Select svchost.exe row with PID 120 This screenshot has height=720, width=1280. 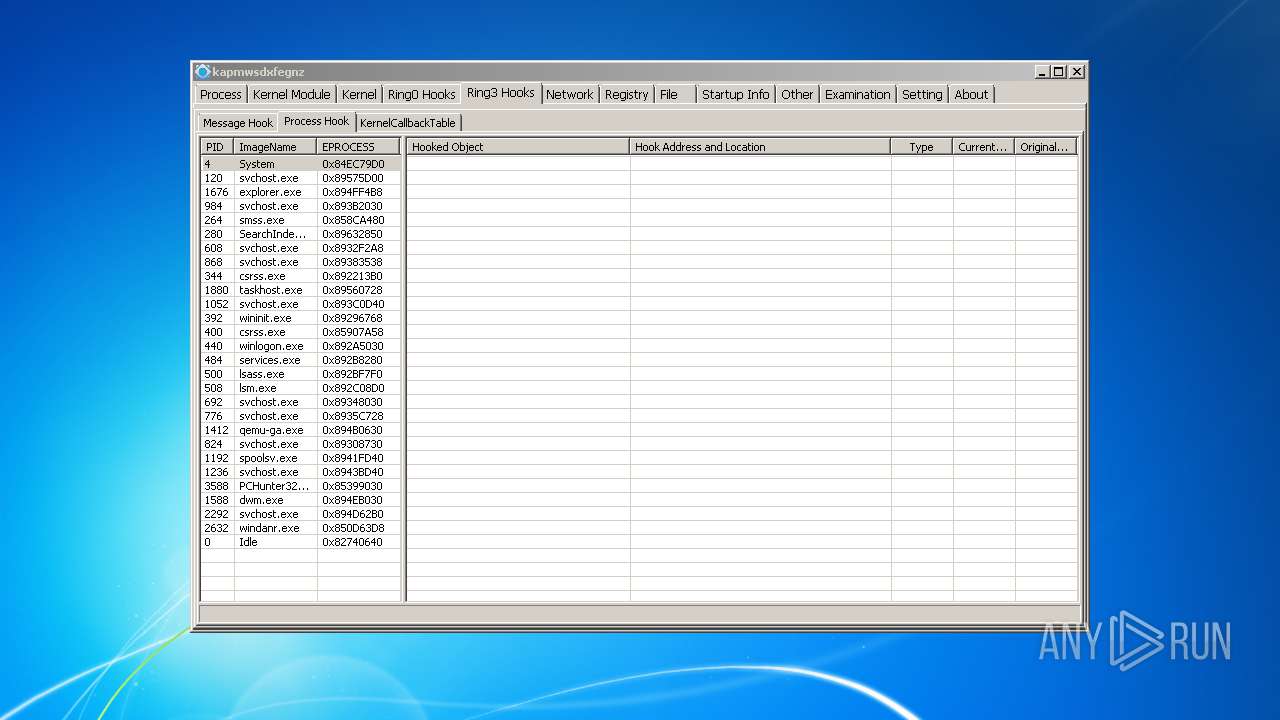[x=300, y=178]
